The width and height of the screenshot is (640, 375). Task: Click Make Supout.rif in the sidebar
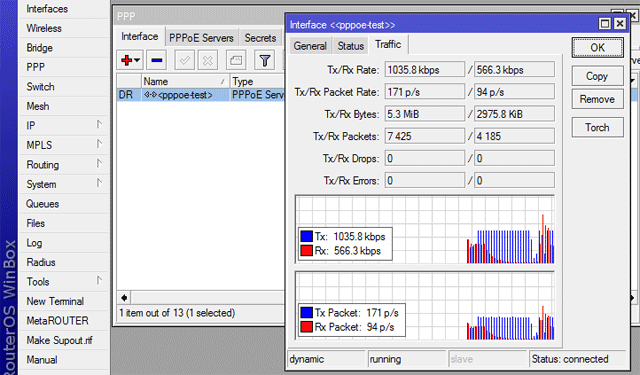60,340
